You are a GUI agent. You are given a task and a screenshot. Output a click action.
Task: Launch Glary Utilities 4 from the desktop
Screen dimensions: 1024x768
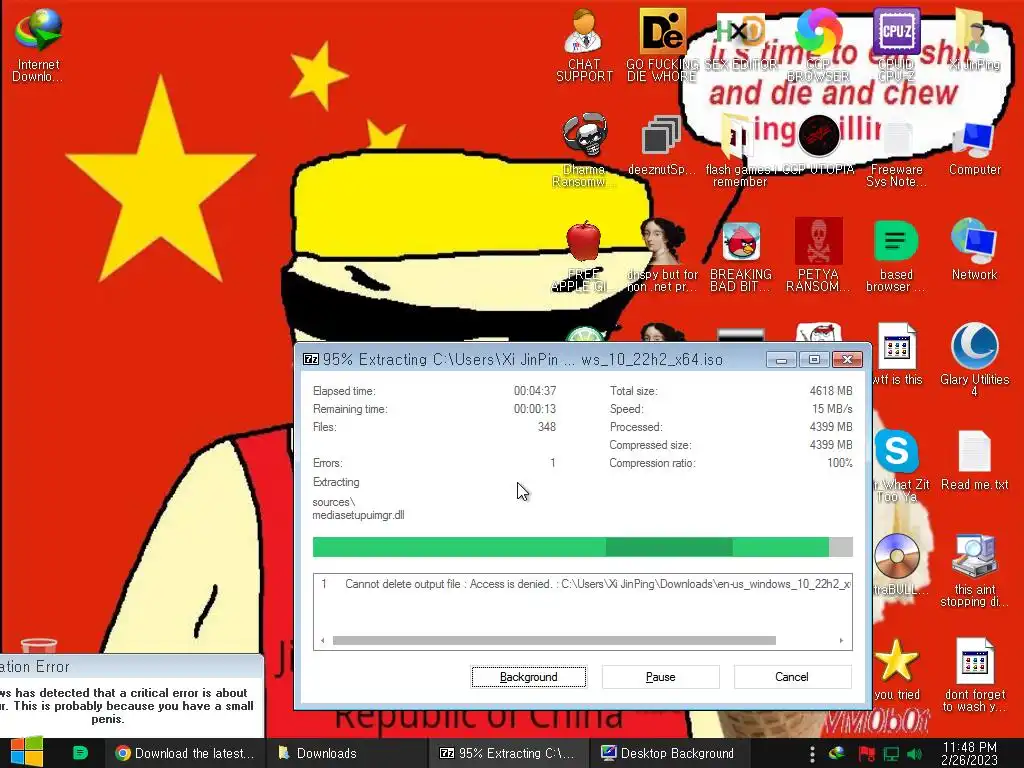click(974, 359)
